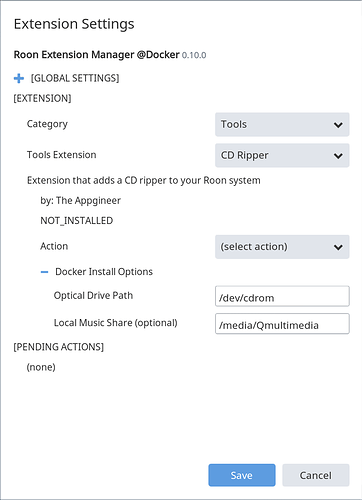Open the Tools Extension dropdown showing CD Ripper

click(x=282, y=155)
